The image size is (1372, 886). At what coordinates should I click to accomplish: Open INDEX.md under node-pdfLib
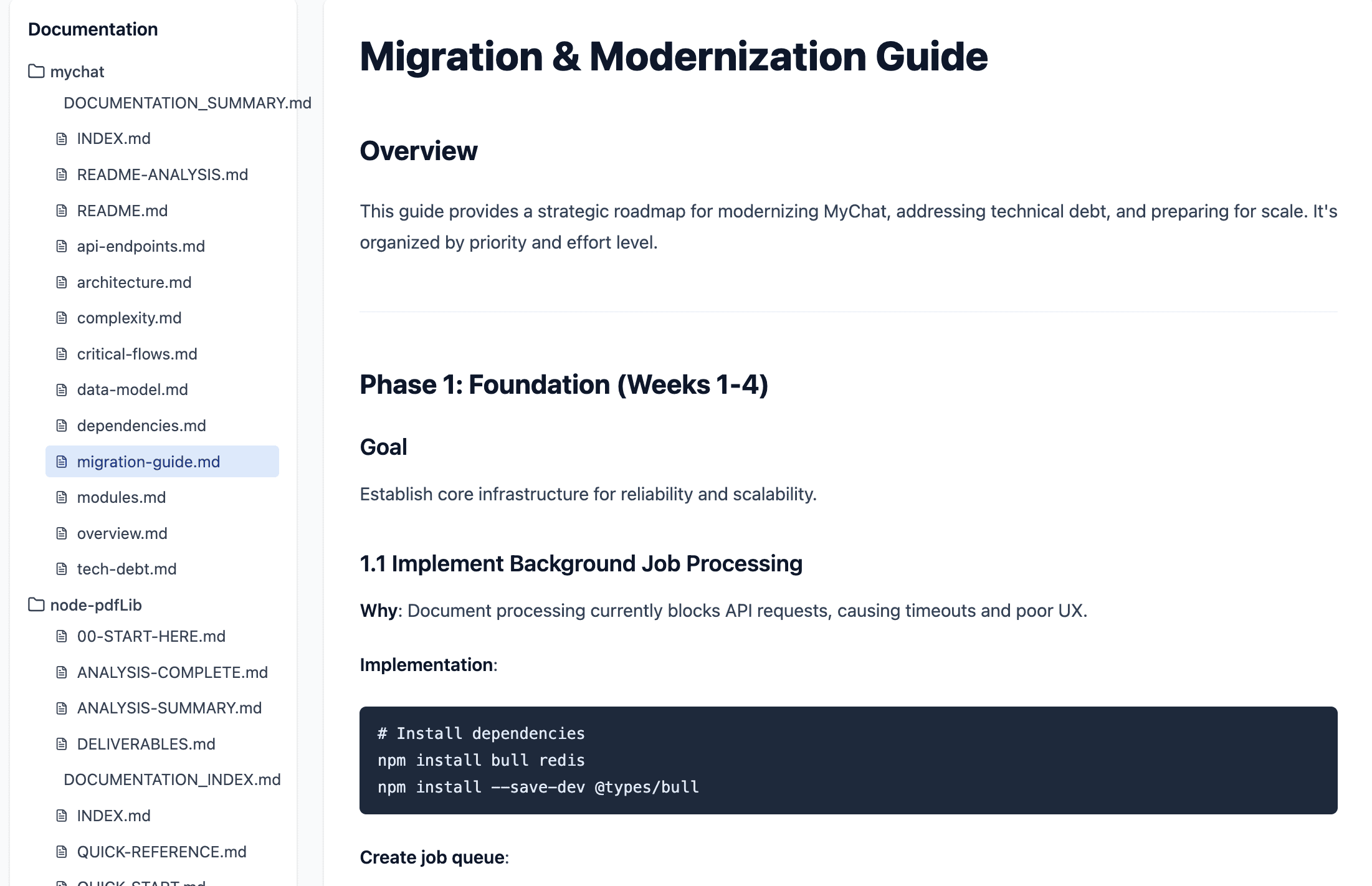(162, 816)
